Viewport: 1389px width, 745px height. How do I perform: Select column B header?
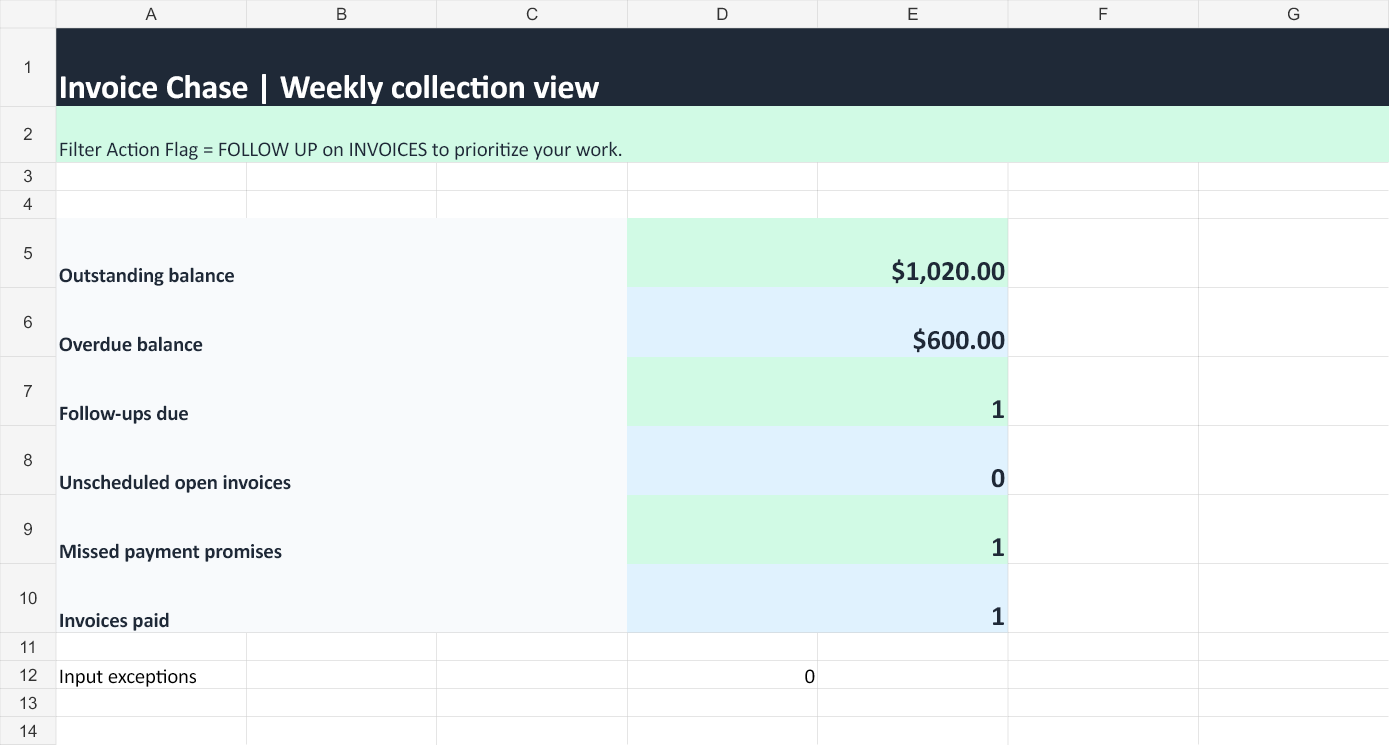click(341, 14)
